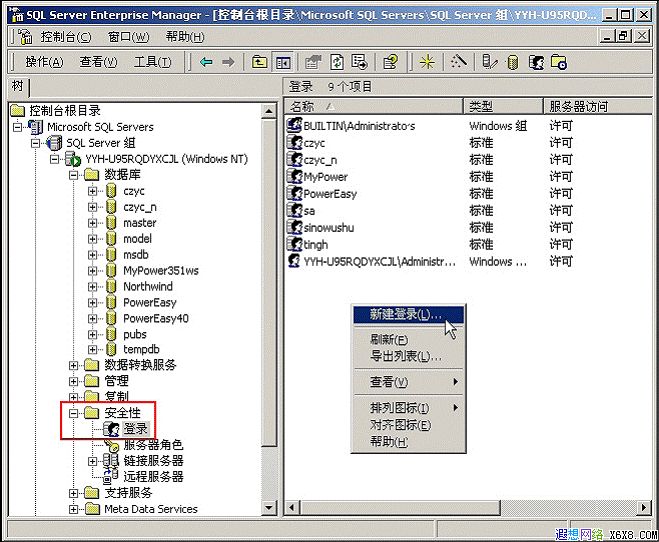Click the refresh toolbar icon

coord(337,63)
